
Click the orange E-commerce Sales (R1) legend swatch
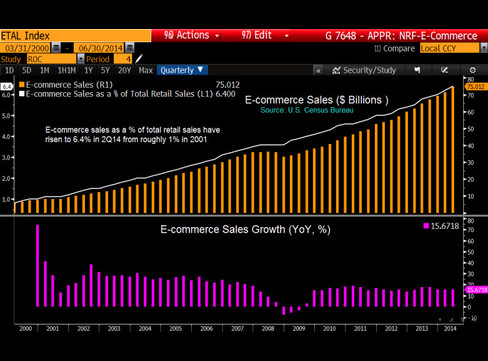(x=22, y=85)
